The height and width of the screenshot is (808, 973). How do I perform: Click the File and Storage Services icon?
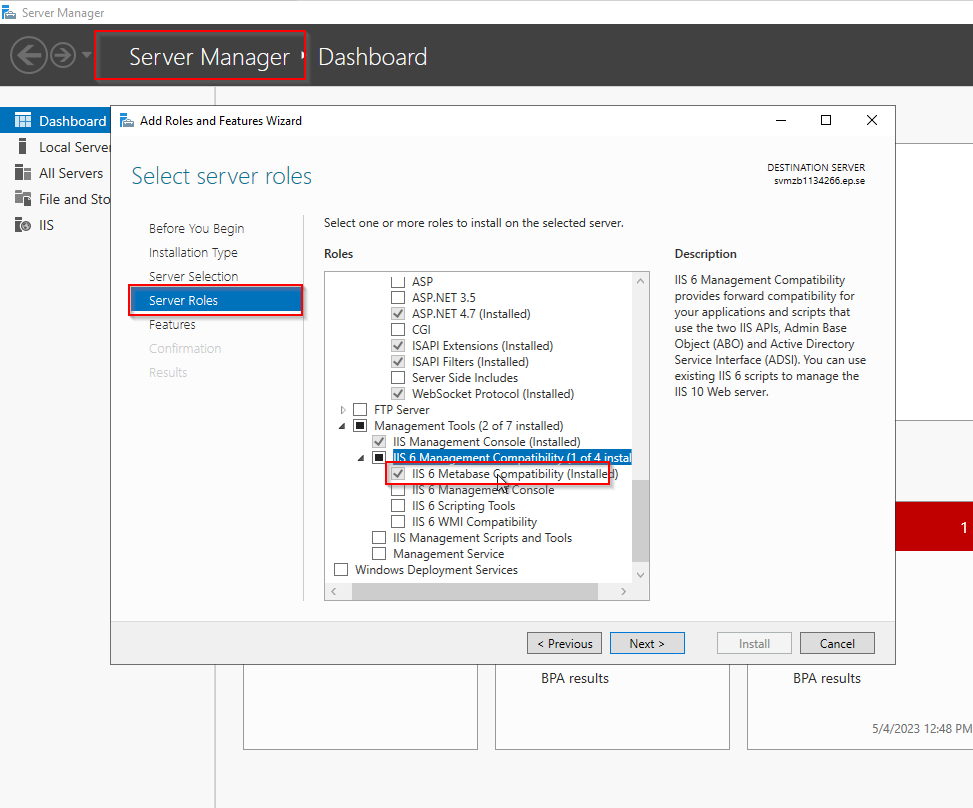coord(23,199)
